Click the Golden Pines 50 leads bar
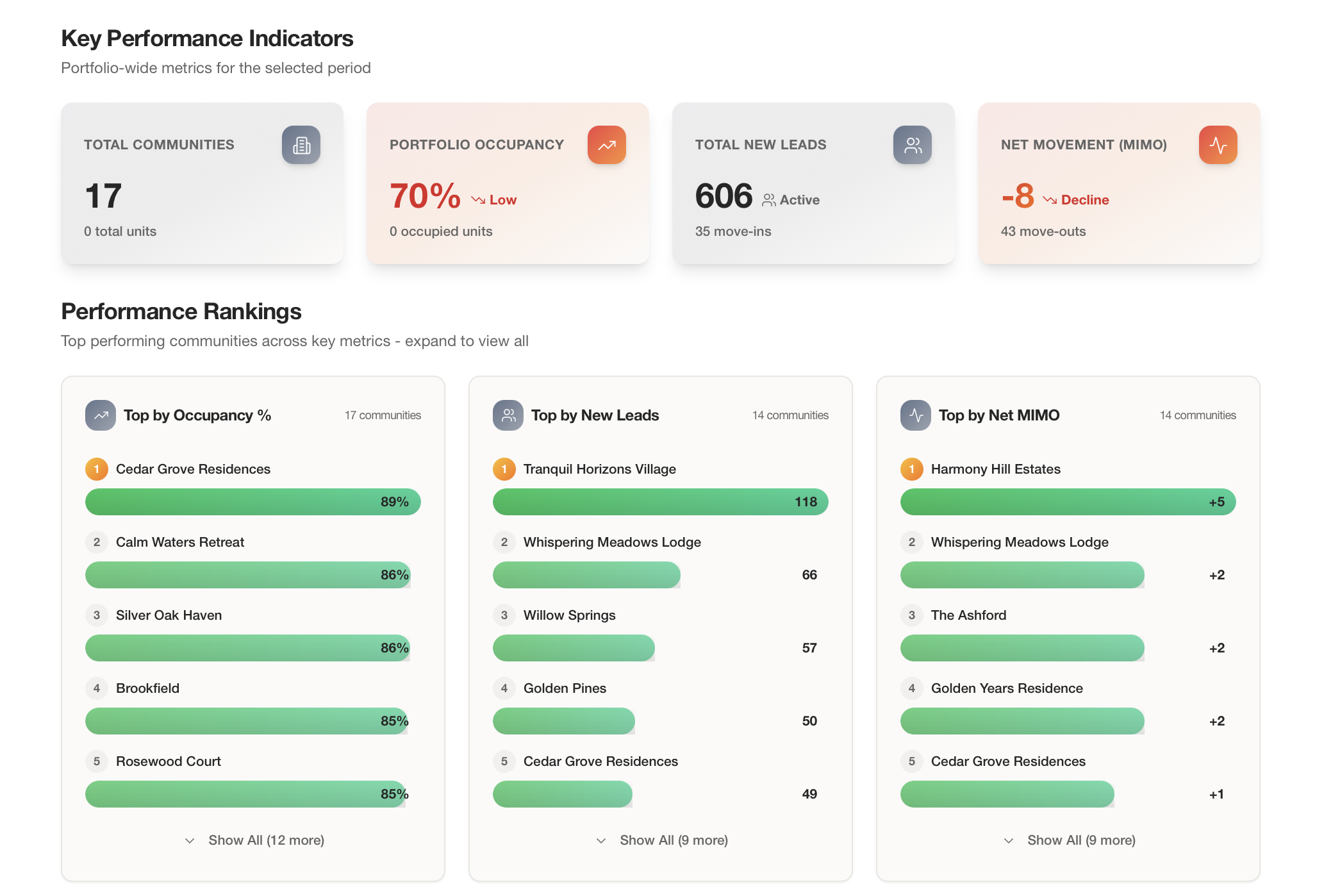 point(563,721)
